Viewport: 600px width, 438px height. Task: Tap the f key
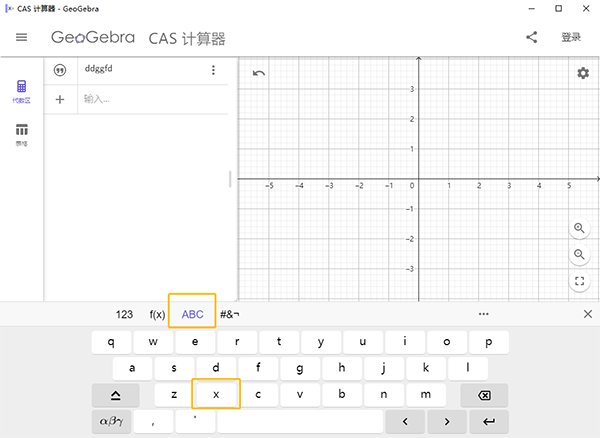258,368
